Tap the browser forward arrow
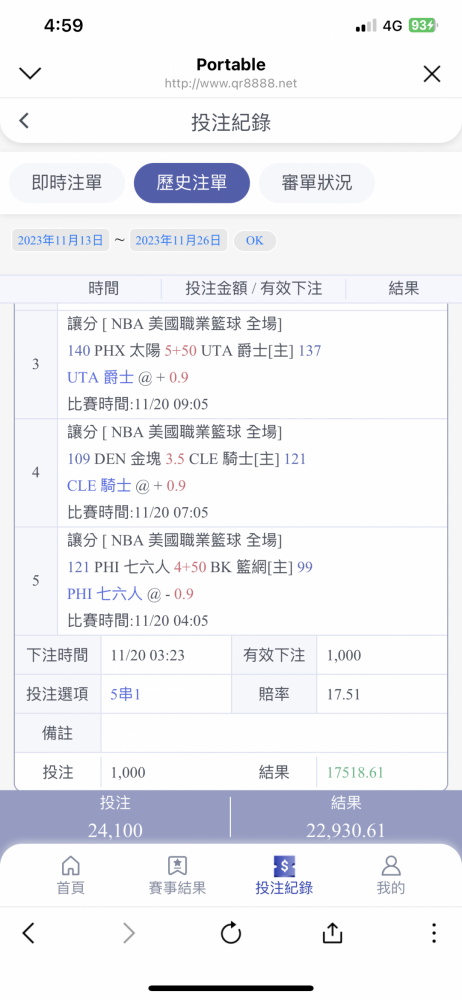The width and height of the screenshot is (462, 1000). (x=129, y=934)
